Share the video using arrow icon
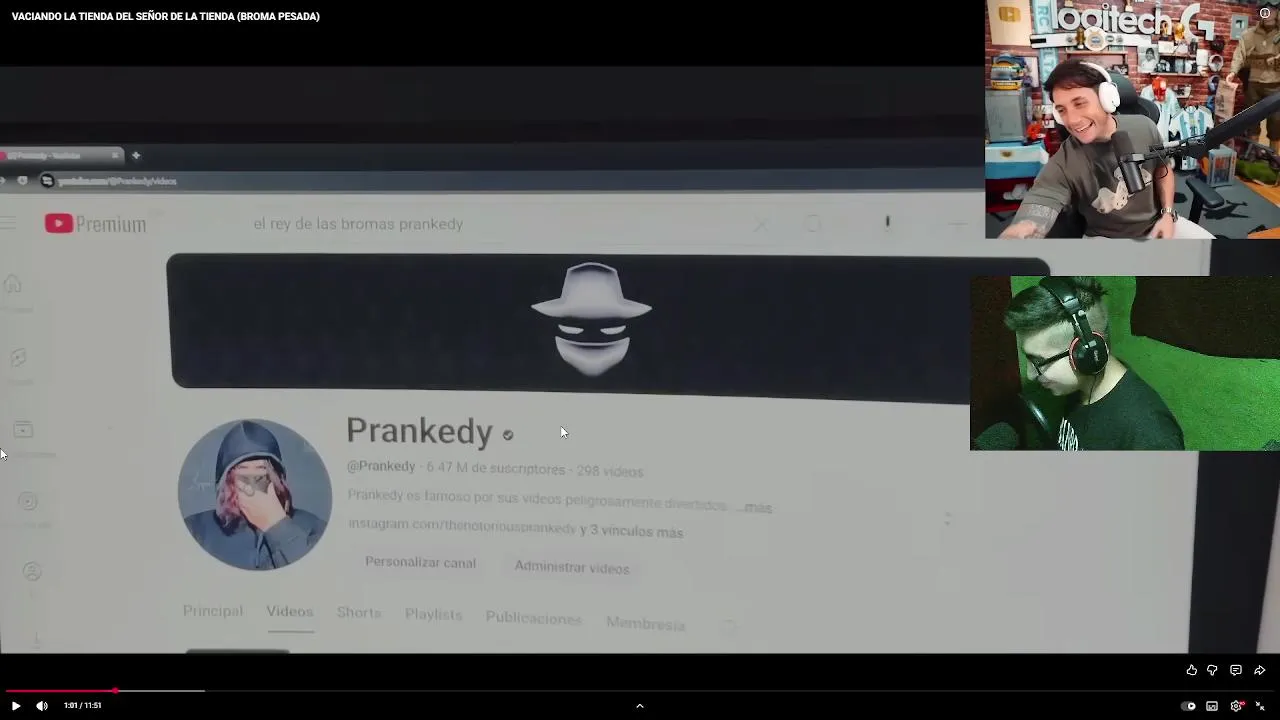The image size is (1280, 720). pos(1260,670)
